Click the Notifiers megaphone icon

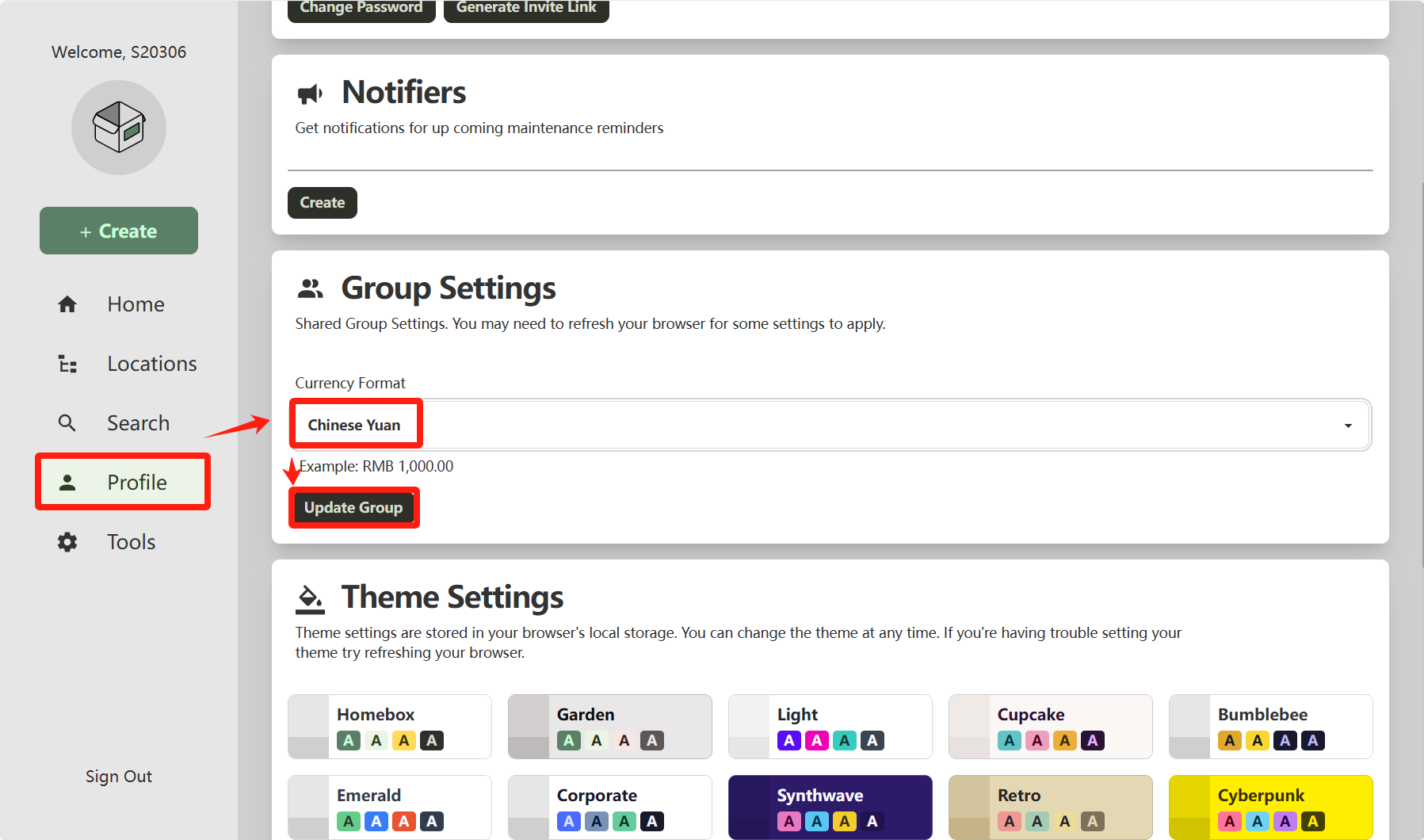(310, 94)
